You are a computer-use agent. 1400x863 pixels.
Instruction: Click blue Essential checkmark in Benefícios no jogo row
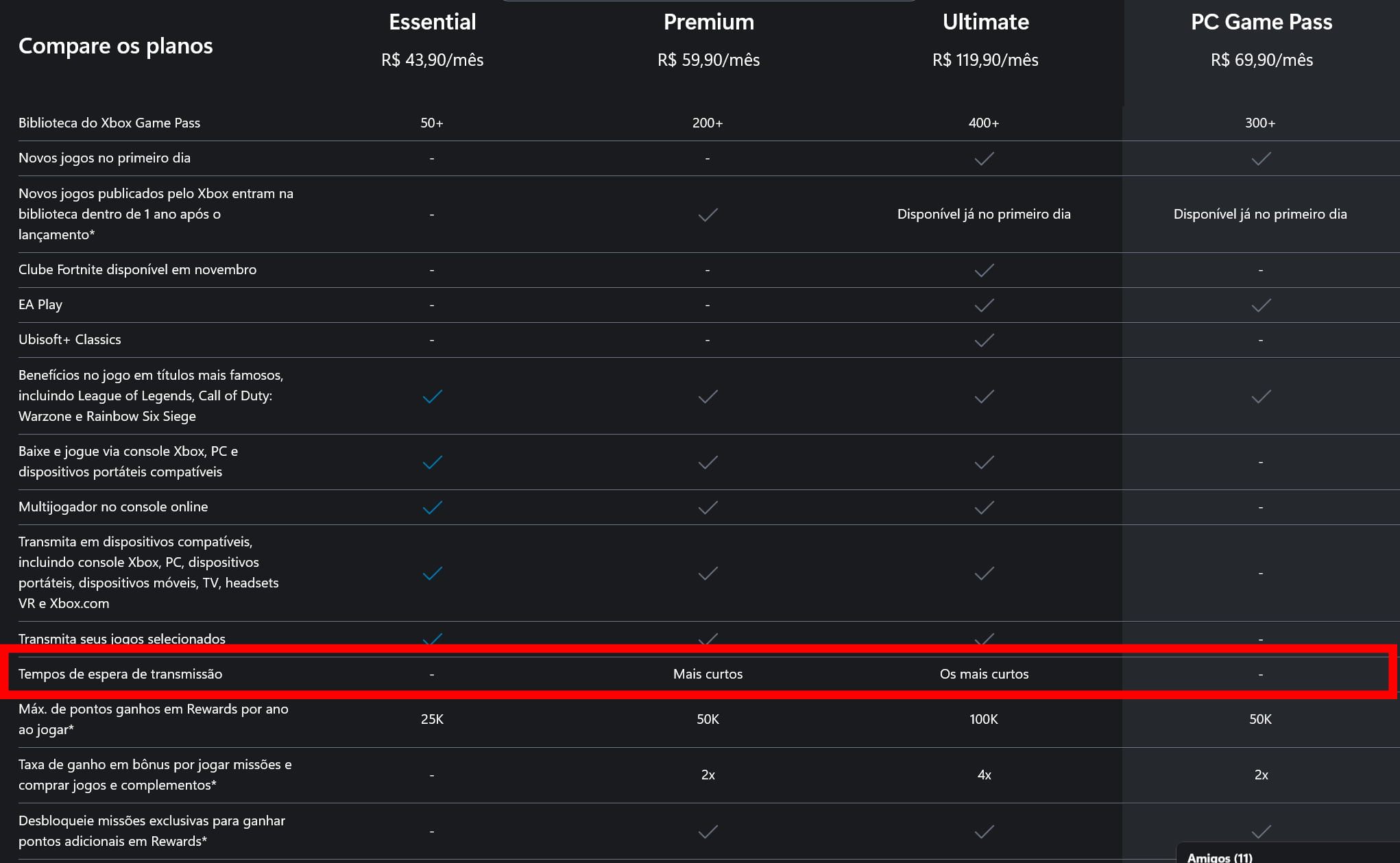(432, 396)
